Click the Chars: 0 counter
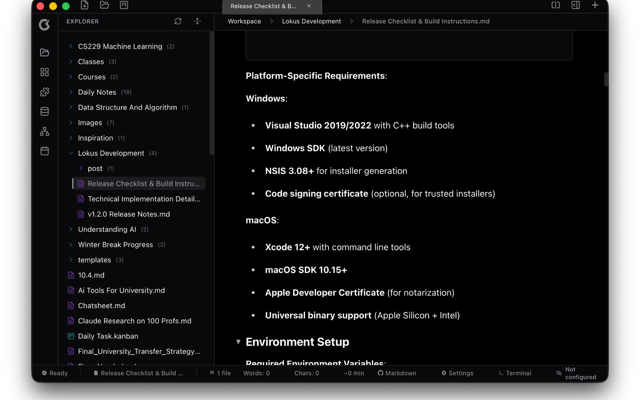Viewport: 640px width, 400px height. pyautogui.click(x=307, y=373)
